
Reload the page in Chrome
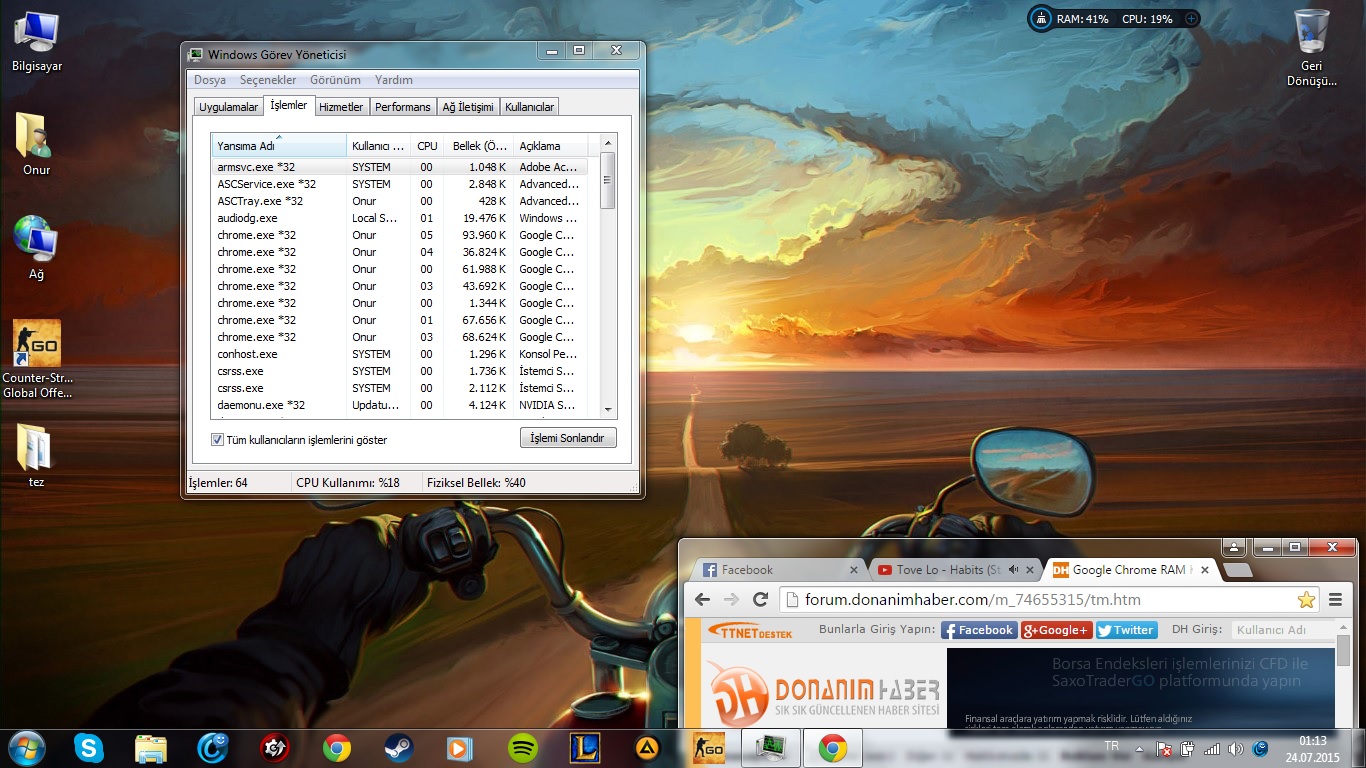(x=760, y=600)
